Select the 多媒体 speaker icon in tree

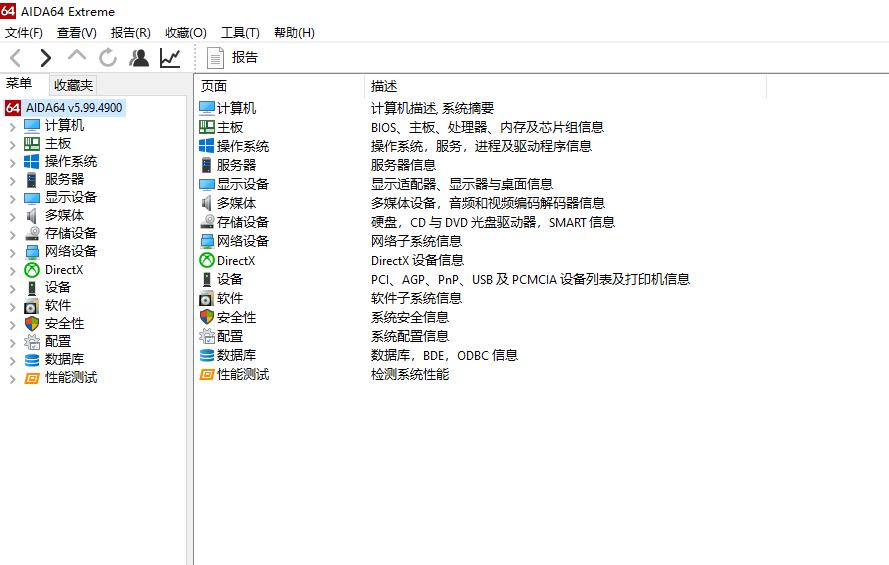click(x=32, y=216)
